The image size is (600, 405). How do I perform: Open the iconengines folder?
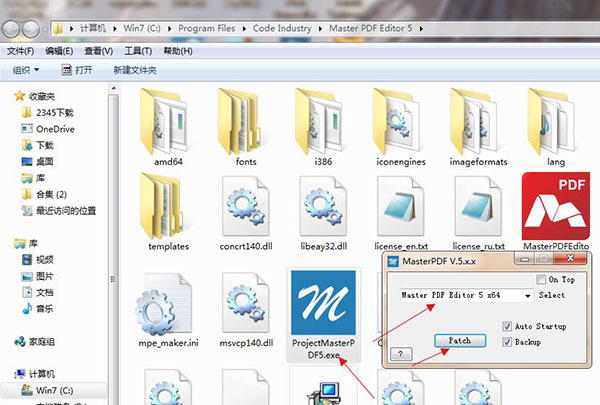401,127
